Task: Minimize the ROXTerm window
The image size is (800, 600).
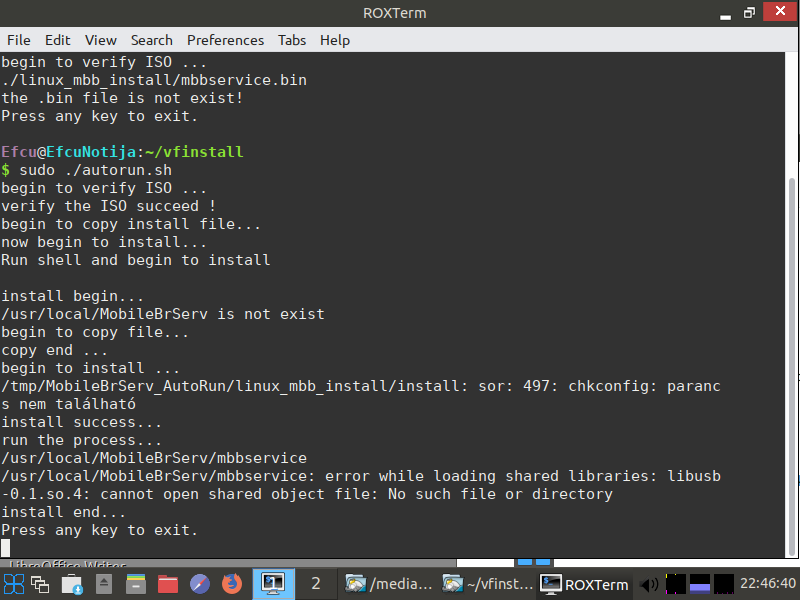Action: point(725,15)
